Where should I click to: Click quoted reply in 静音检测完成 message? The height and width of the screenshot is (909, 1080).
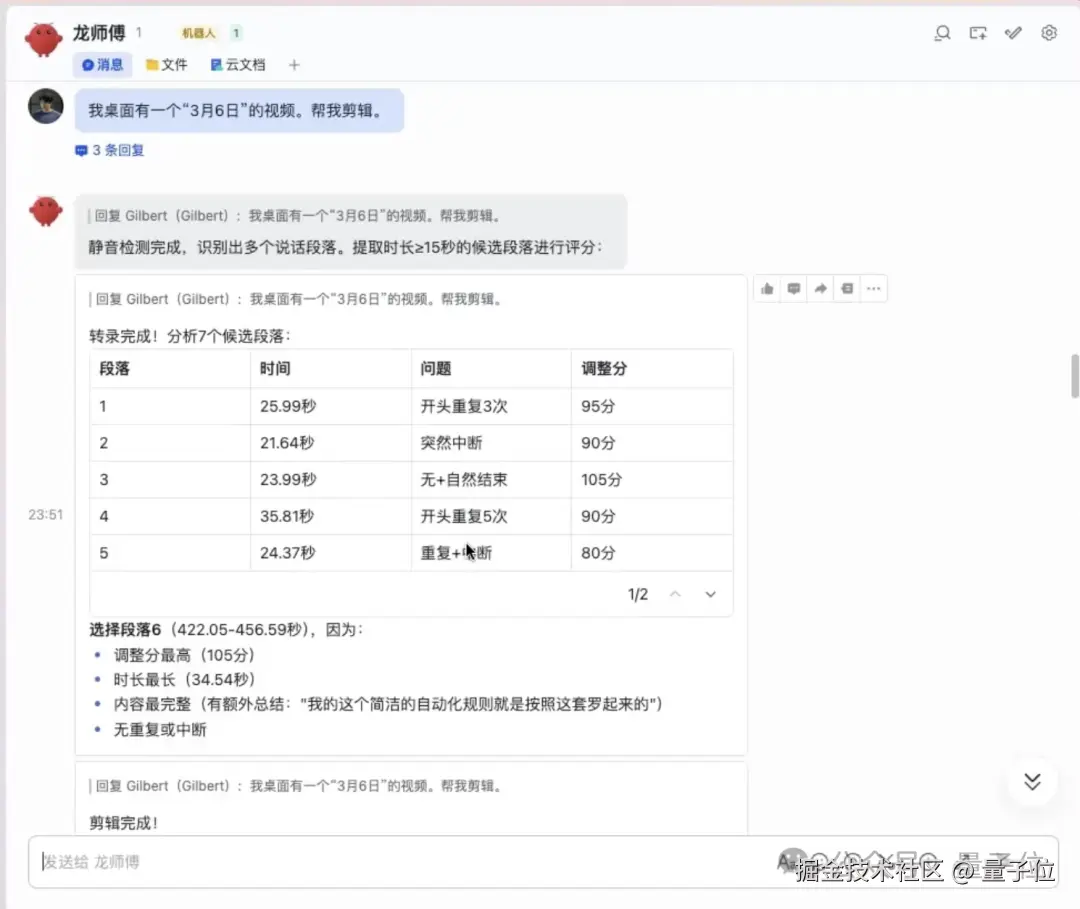click(x=296, y=216)
